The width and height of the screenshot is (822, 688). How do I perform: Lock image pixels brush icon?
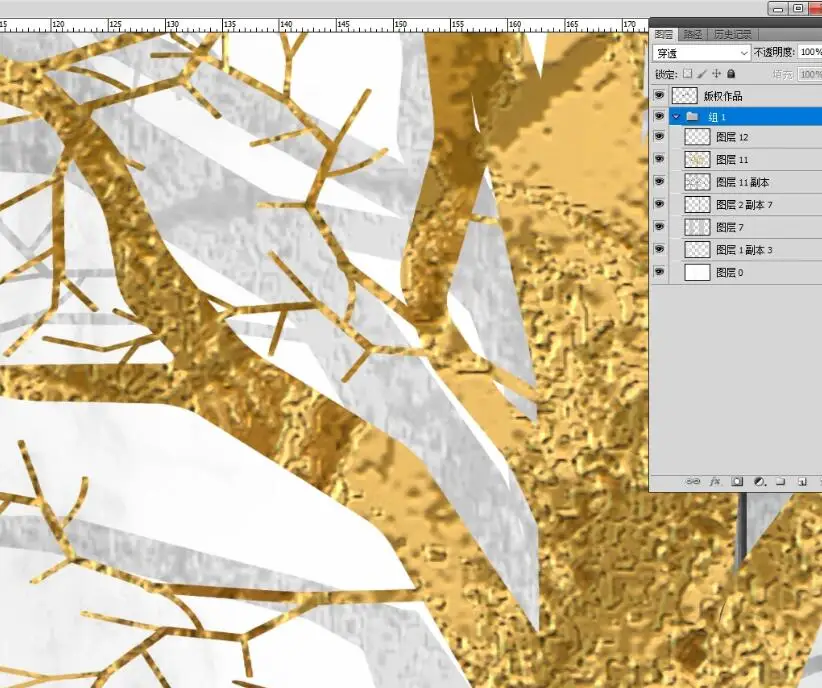(702, 74)
